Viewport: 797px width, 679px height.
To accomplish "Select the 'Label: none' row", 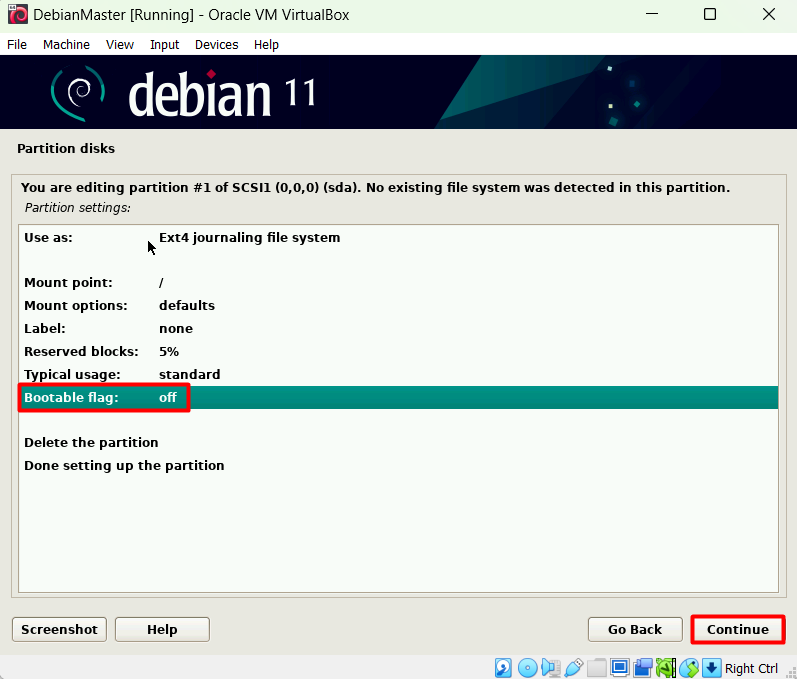I will click(398, 328).
